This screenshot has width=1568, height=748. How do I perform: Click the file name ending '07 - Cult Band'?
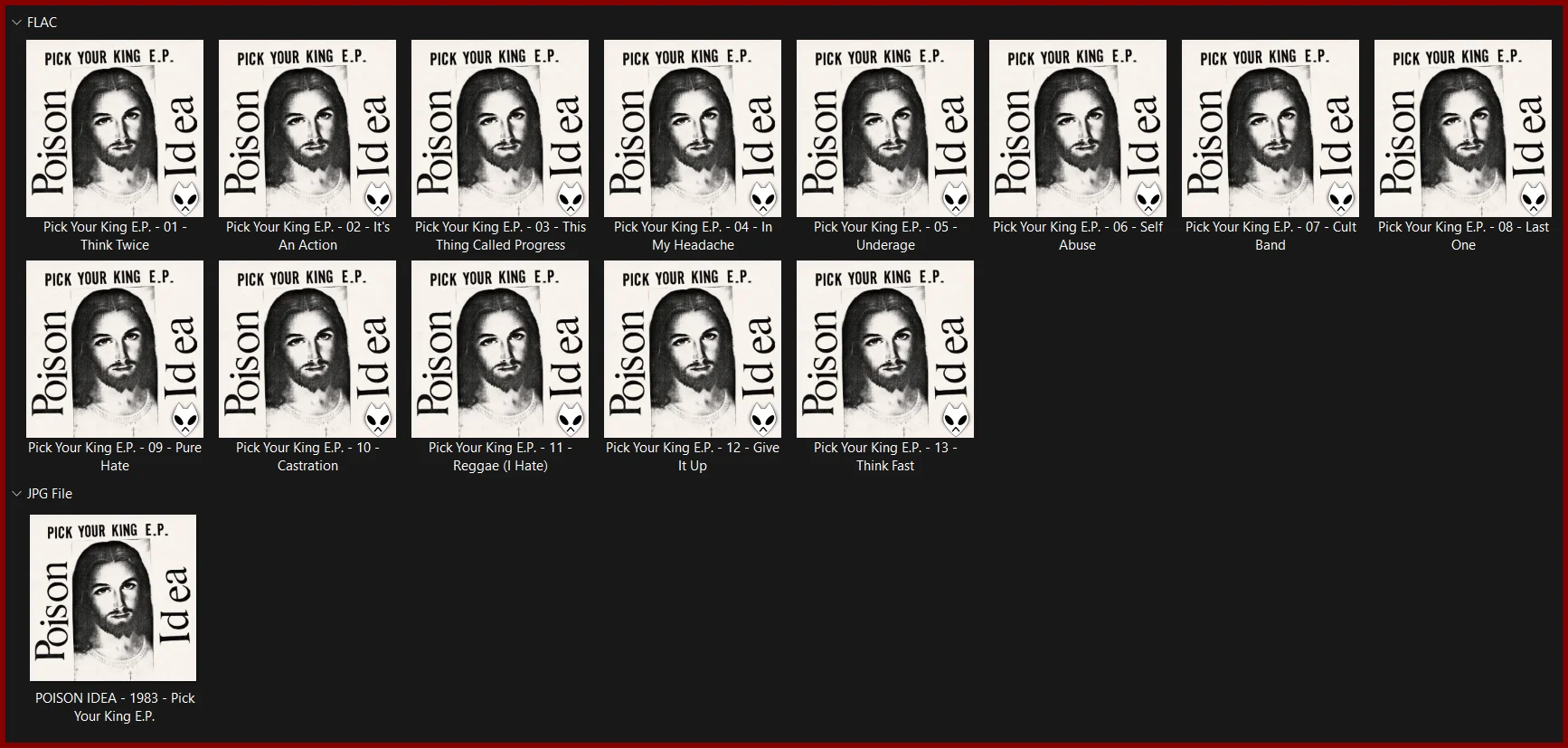[x=1270, y=236]
